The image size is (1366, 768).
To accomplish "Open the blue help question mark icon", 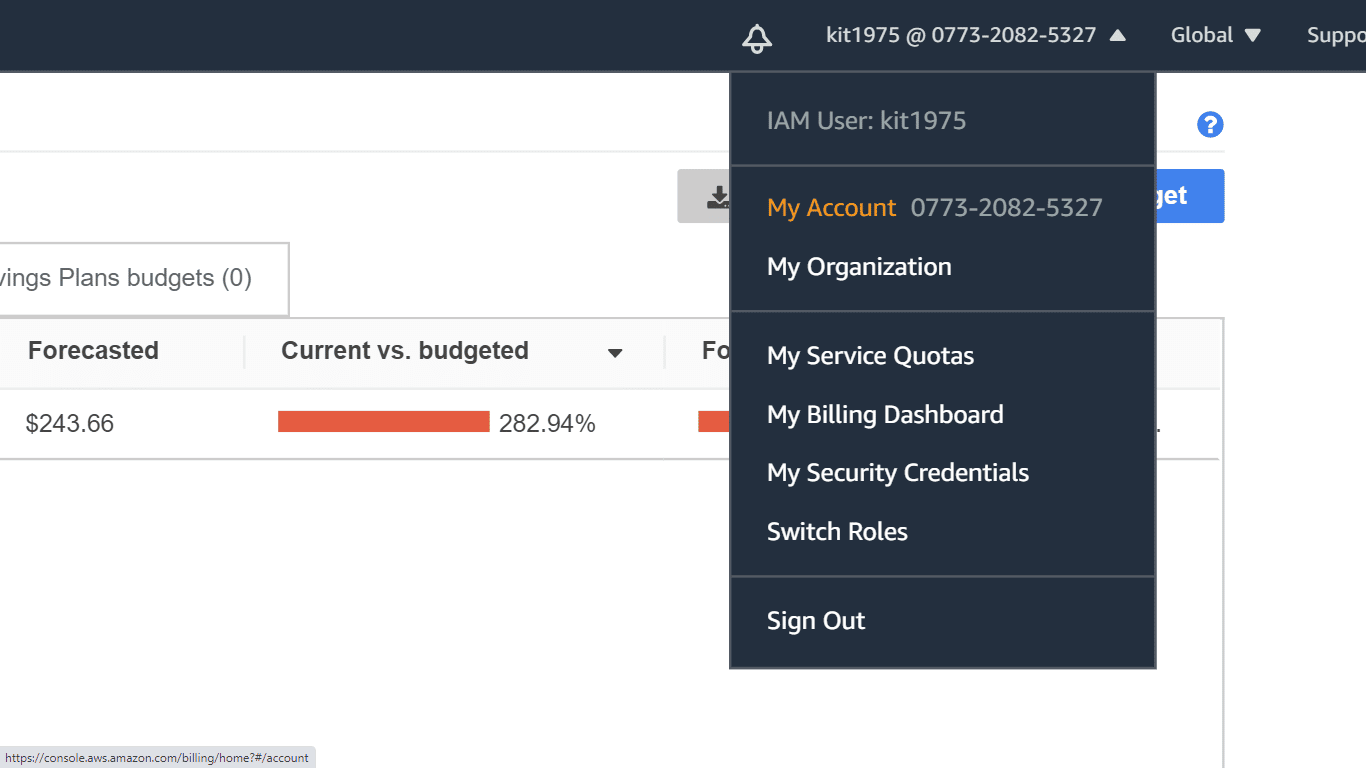I will 1210,124.
